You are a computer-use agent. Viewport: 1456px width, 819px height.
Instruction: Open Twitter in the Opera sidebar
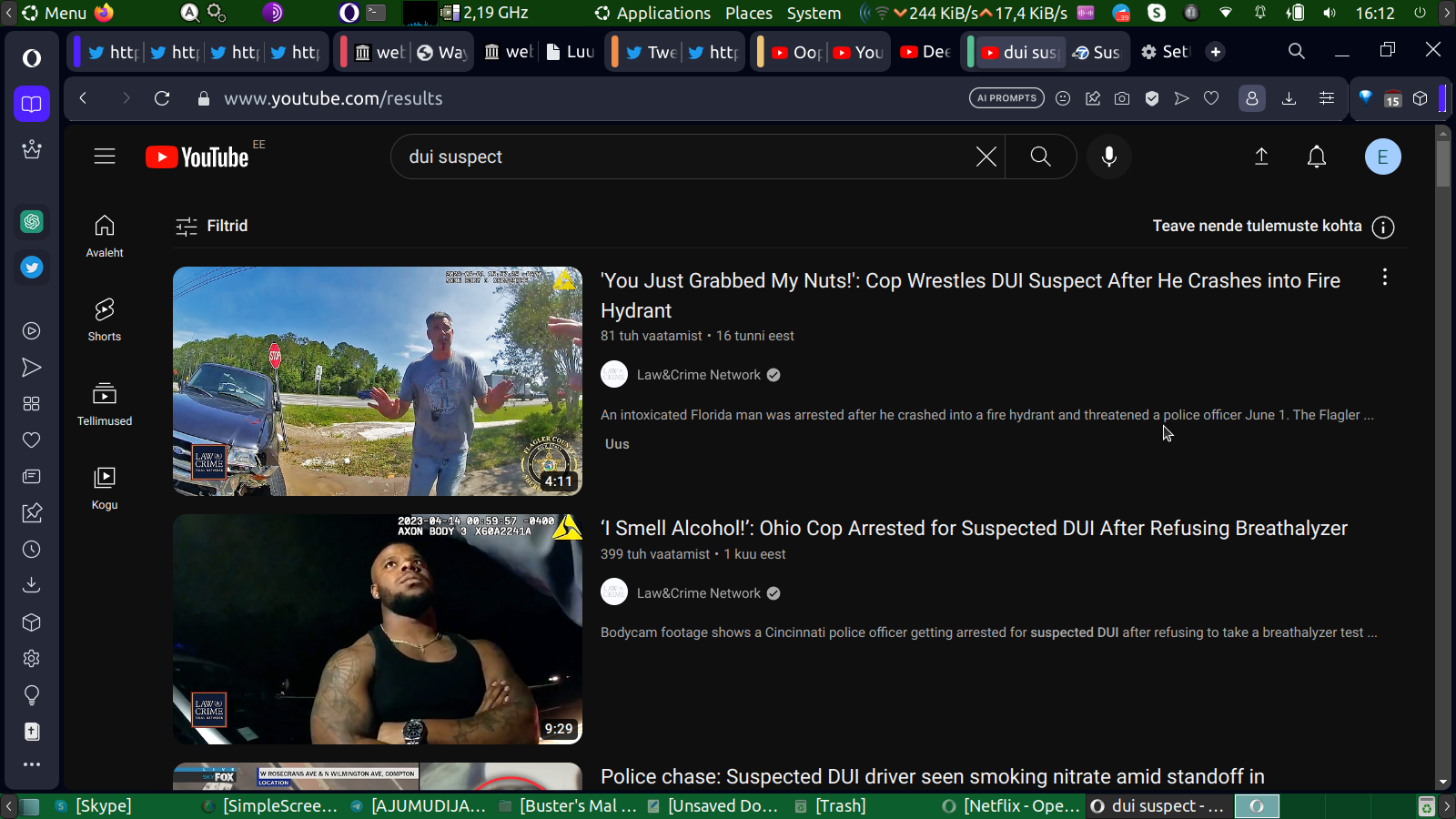[x=32, y=268]
